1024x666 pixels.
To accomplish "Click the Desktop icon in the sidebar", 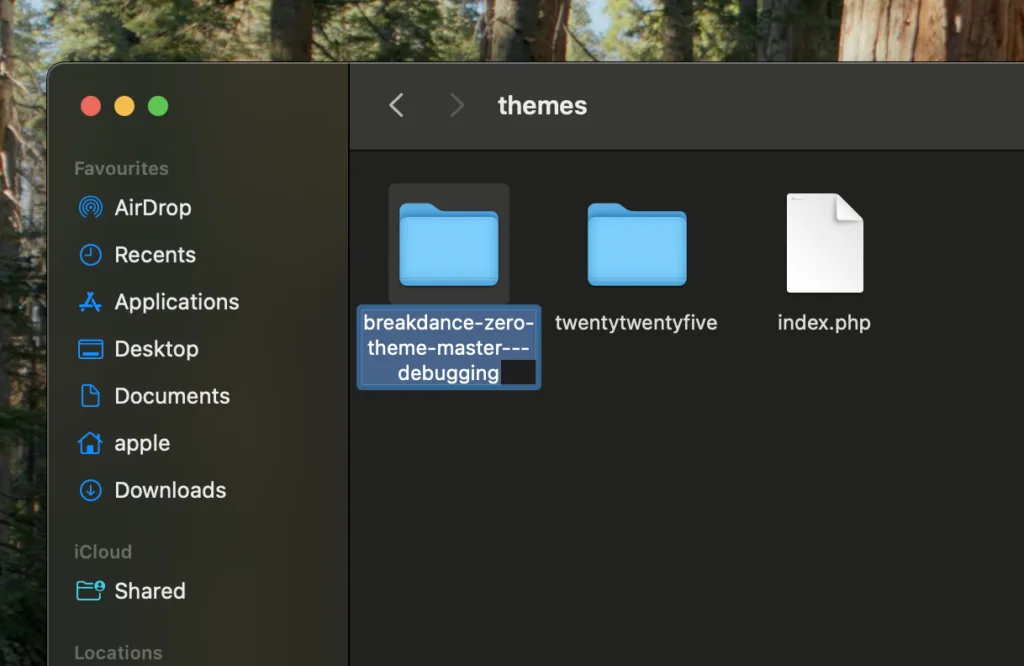I will pyautogui.click(x=157, y=349).
